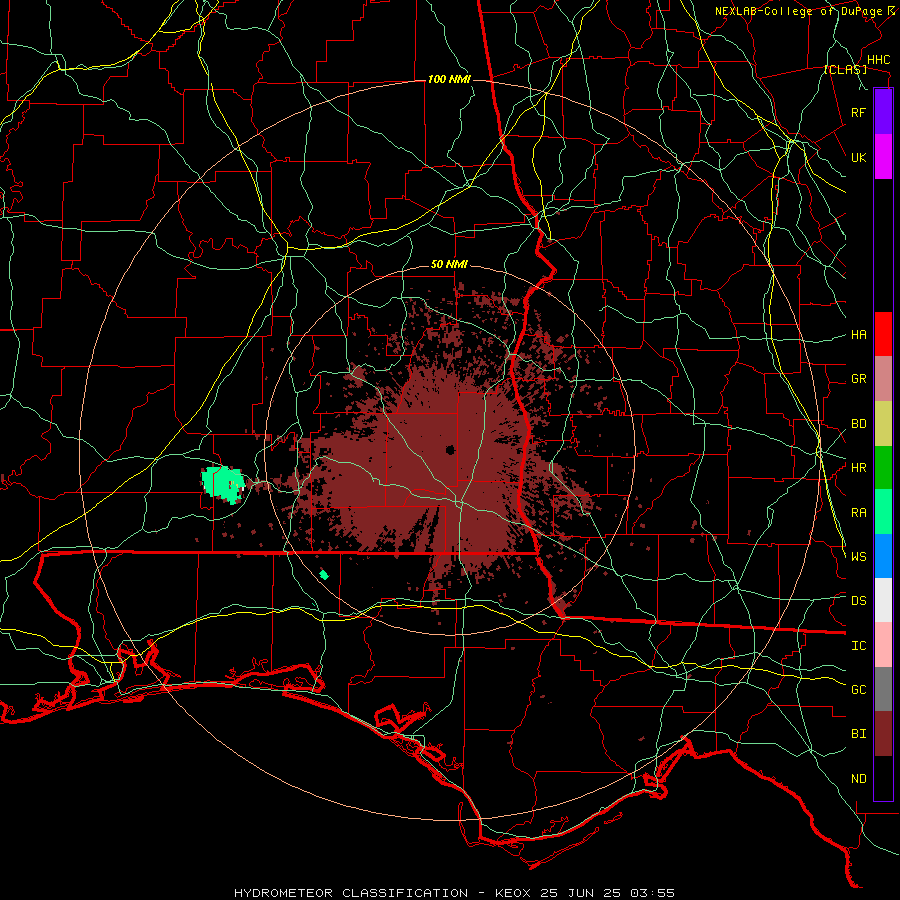Viewport: 900px width, 900px height.
Task: Click the white DS legend swatch
Action: pos(883,600)
